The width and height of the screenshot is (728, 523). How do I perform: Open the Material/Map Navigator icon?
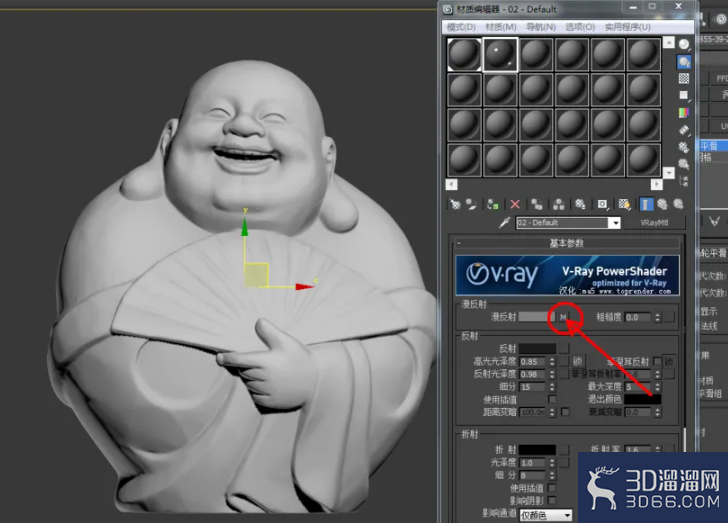[x=684, y=181]
